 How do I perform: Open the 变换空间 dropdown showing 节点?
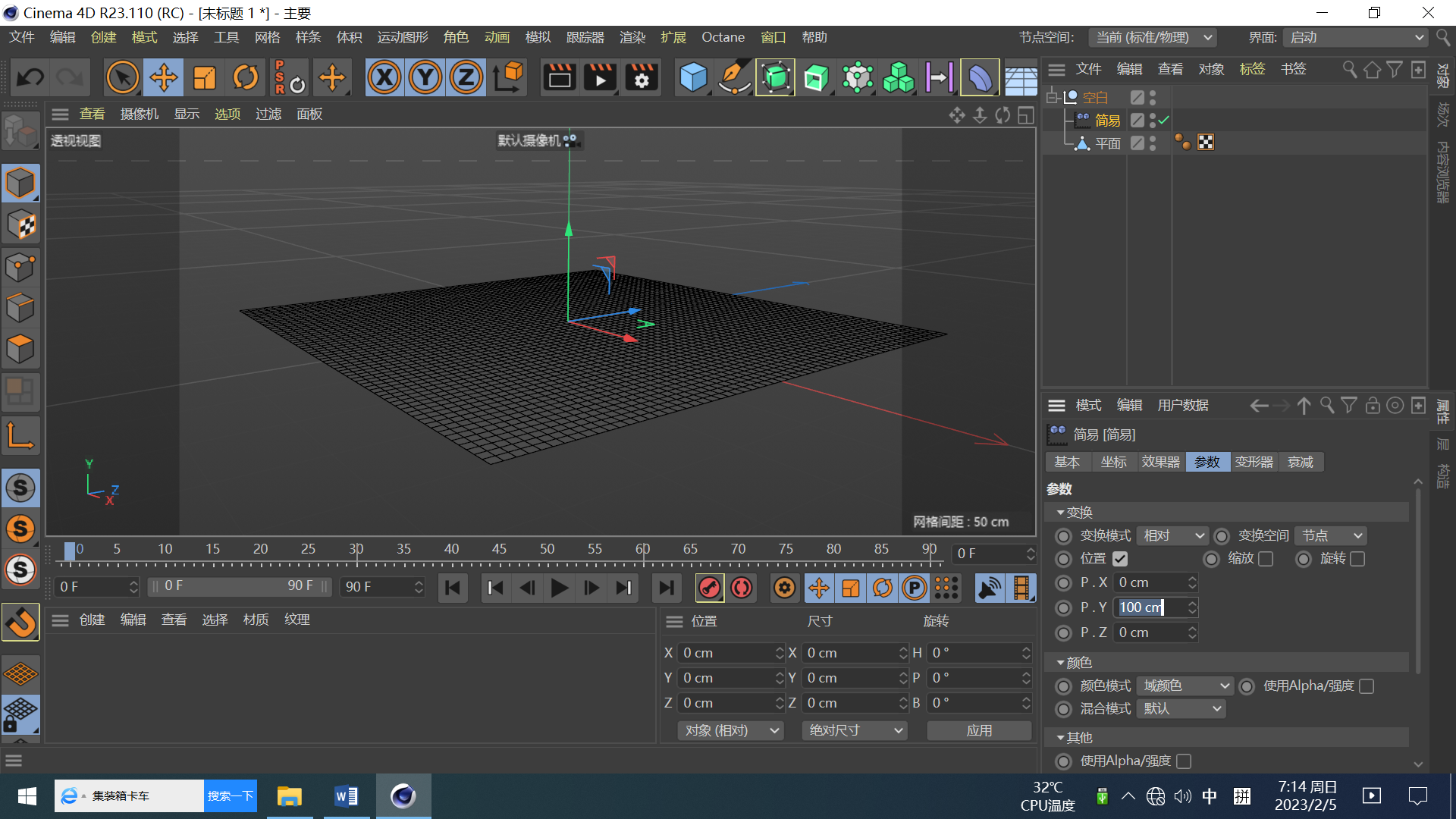click(1331, 536)
